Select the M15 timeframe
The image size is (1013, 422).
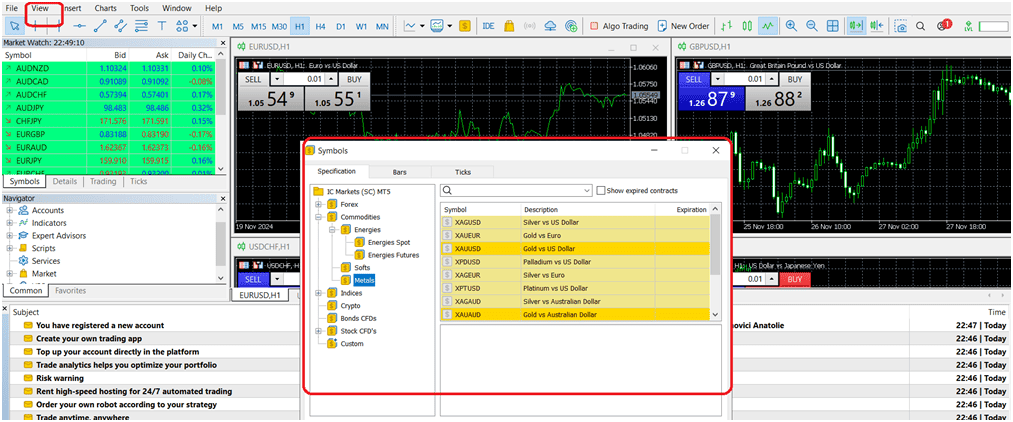258,26
